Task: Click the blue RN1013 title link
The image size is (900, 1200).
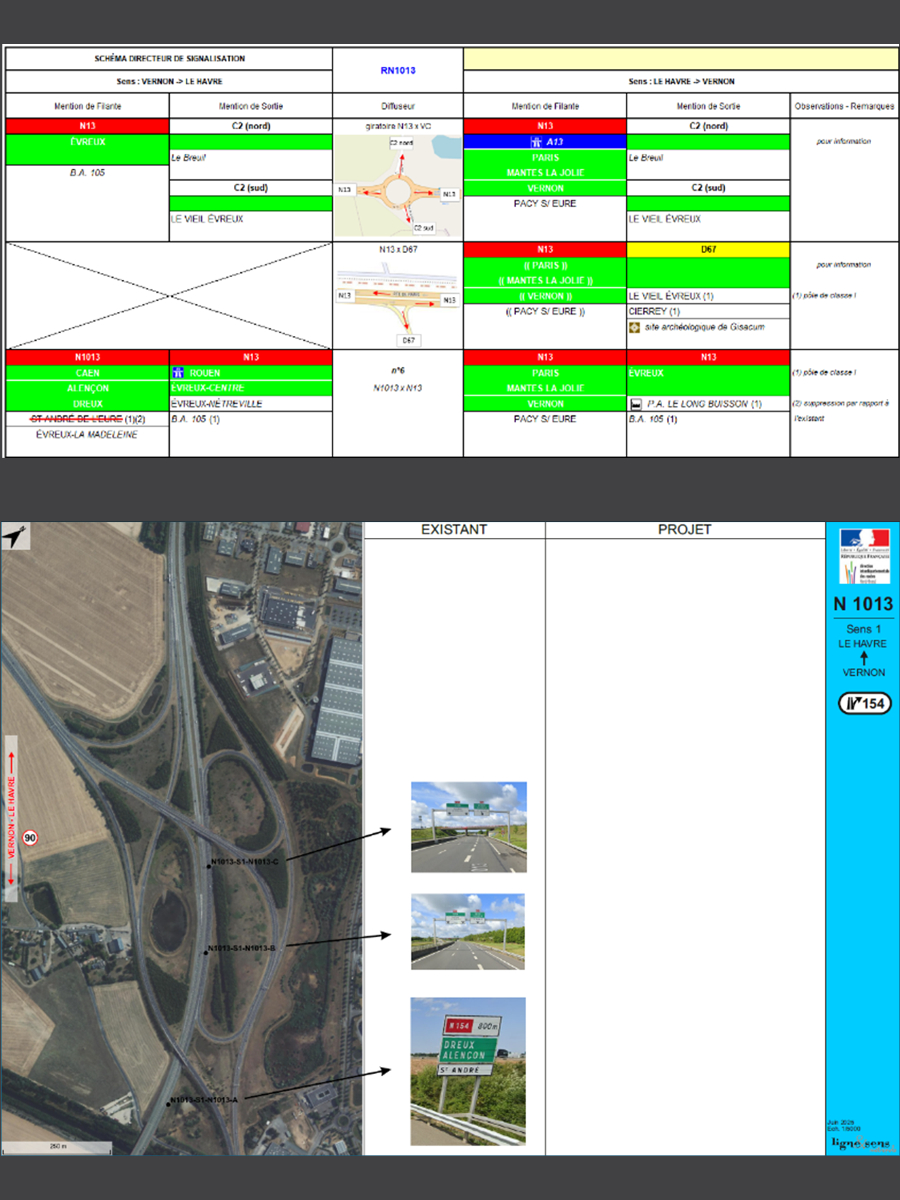Action: tap(397, 70)
